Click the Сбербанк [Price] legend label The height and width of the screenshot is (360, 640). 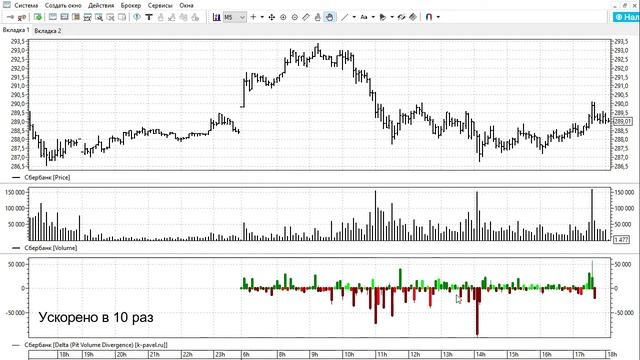pyautogui.click(x=47, y=178)
